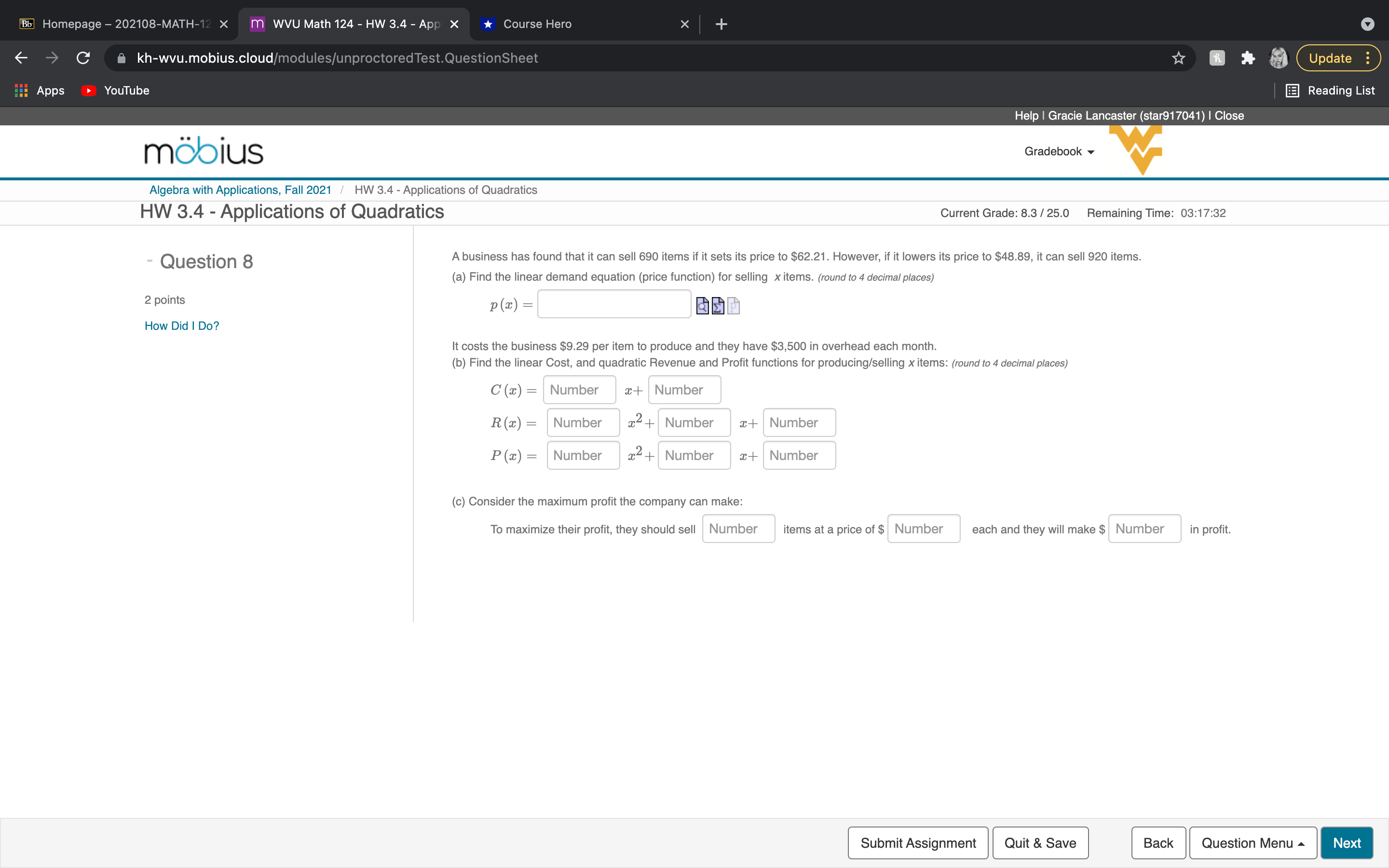Open the browser Extensions puzzle icon
This screenshot has height=868, width=1389.
point(1247,57)
